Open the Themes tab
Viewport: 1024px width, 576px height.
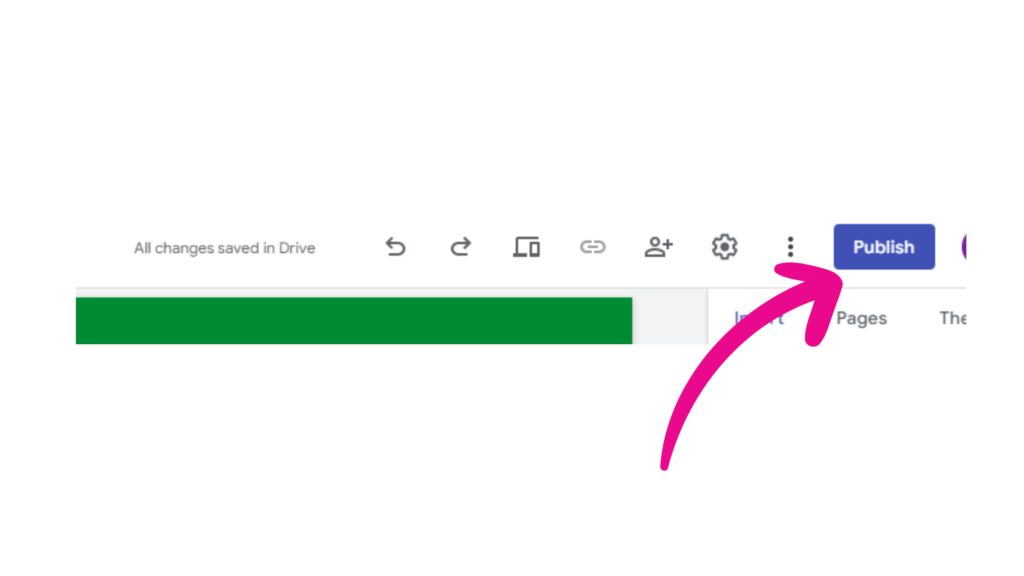[x=953, y=318]
